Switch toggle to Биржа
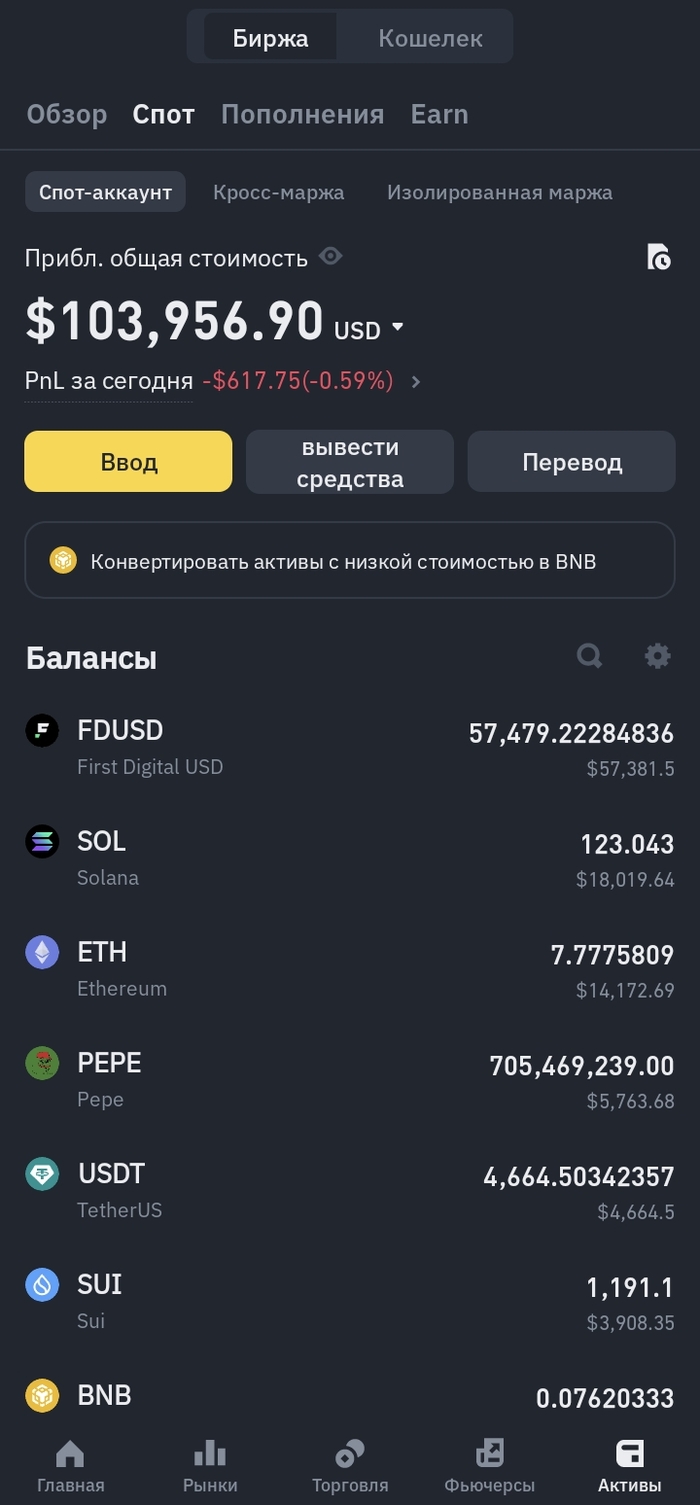 pyautogui.click(x=270, y=39)
